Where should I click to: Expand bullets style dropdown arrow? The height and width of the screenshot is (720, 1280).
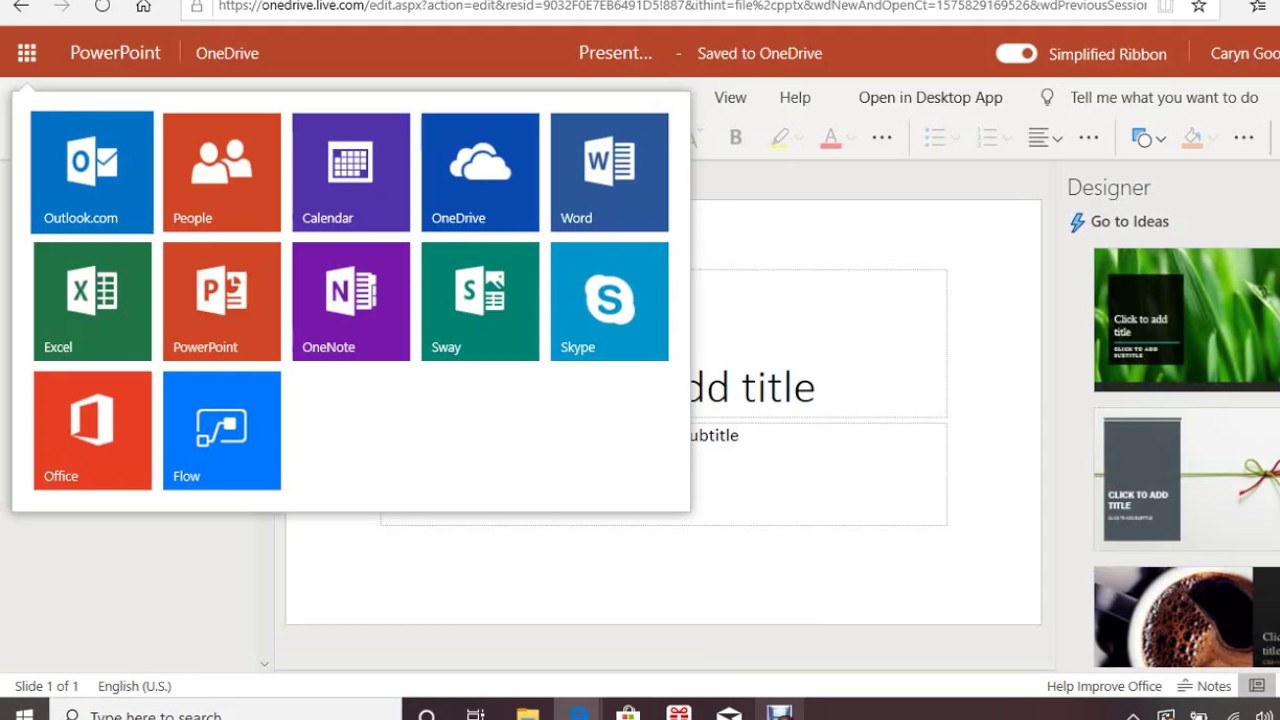coord(955,138)
